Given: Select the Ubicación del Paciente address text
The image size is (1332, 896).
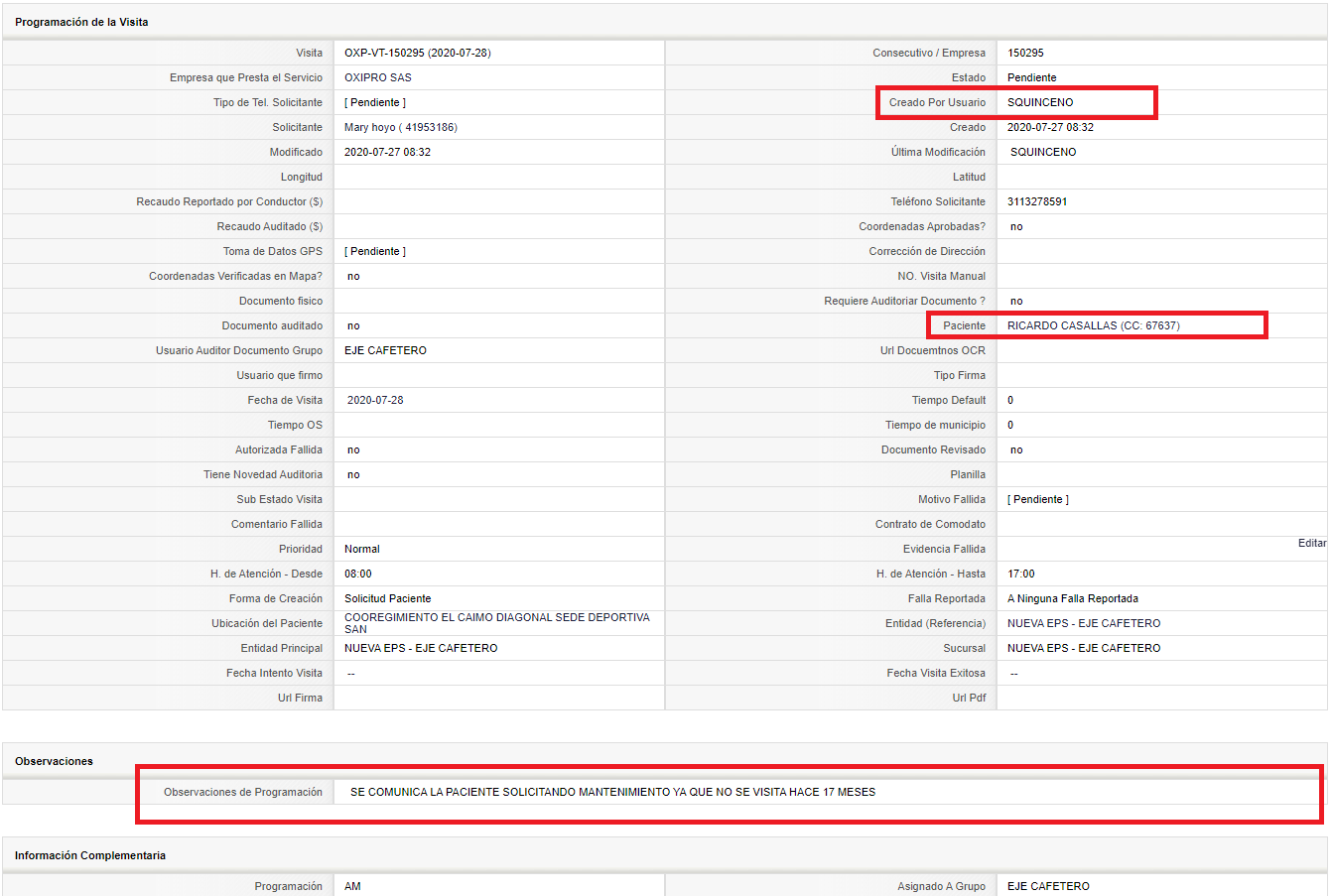Looking at the screenshot, I should [x=497, y=623].
